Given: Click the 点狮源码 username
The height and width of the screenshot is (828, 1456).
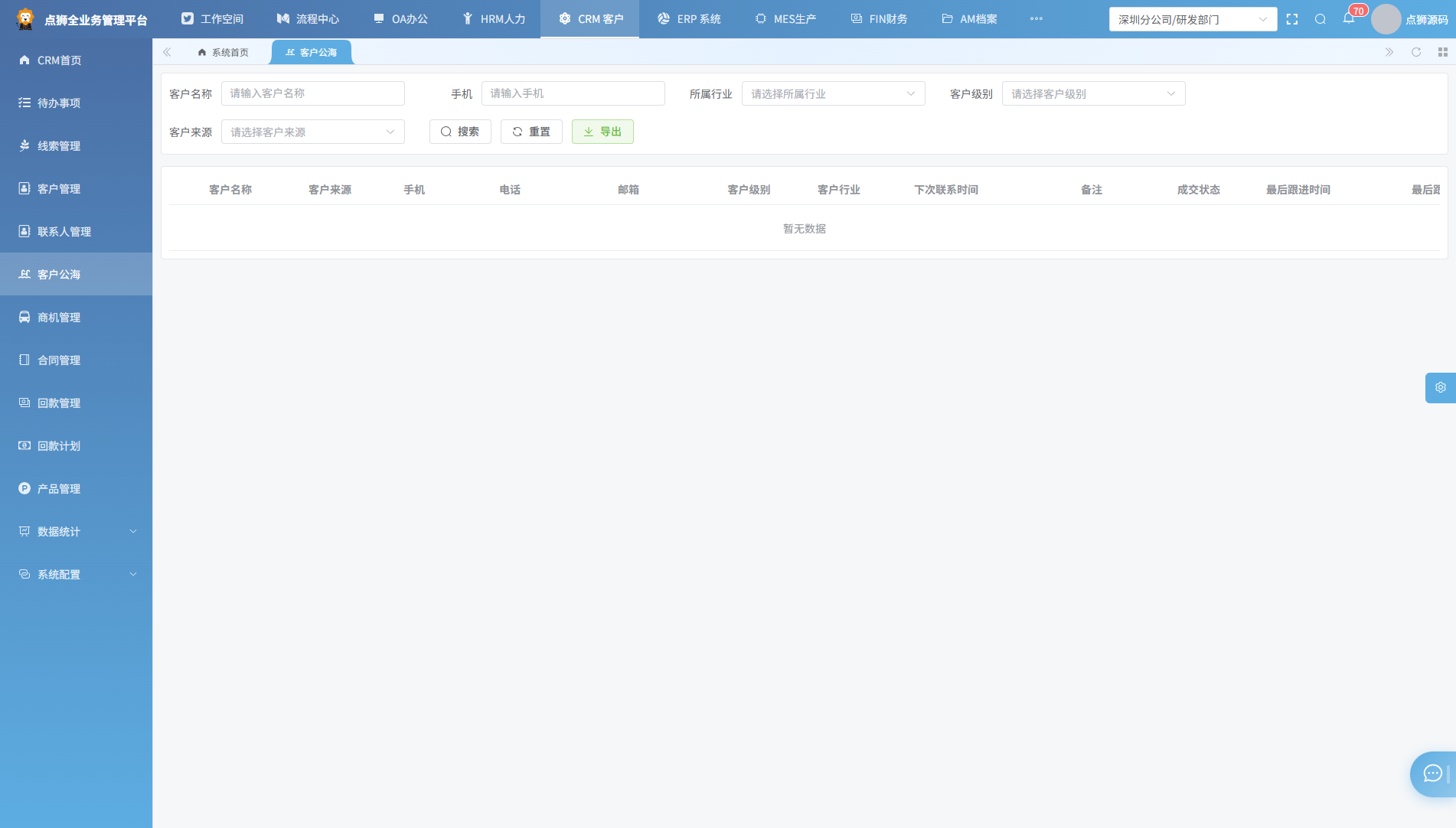Looking at the screenshot, I should [x=1426, y=20].
